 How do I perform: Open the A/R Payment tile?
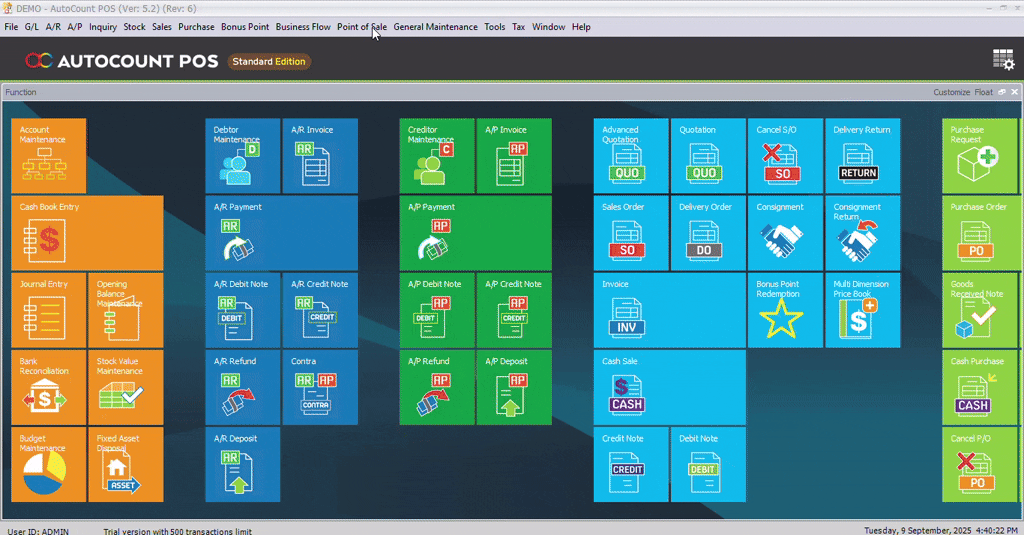click(x=282, y=232)
